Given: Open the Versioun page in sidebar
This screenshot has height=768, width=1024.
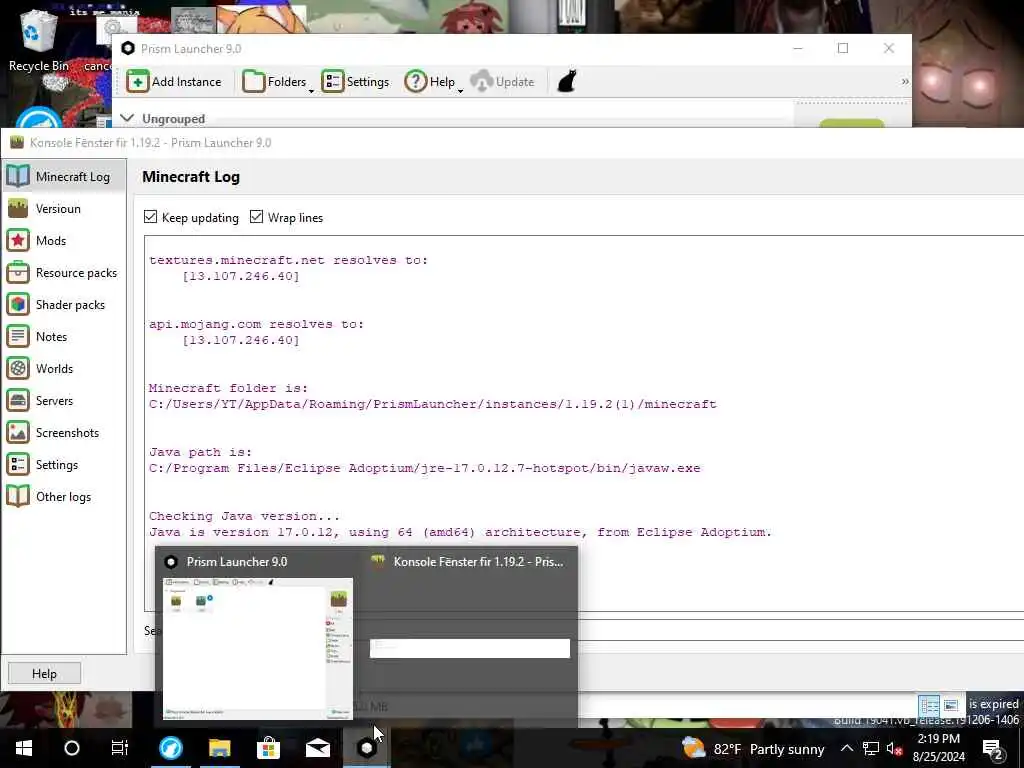Looking at the screenshot, I should (63, 208).
